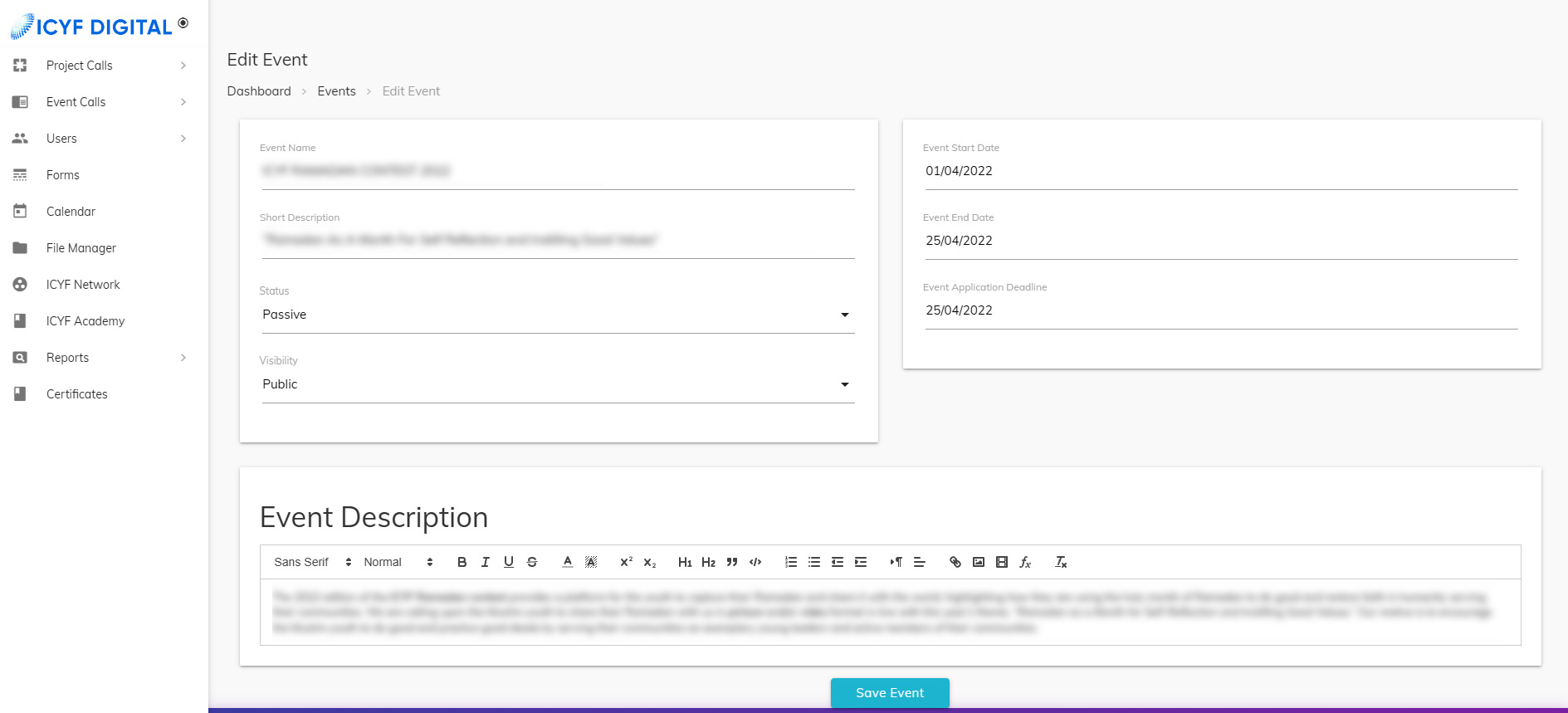Screen dimensions: 1568x713
Task: Toggle the sidebar pin radio icon
Action: coord(183,23)
